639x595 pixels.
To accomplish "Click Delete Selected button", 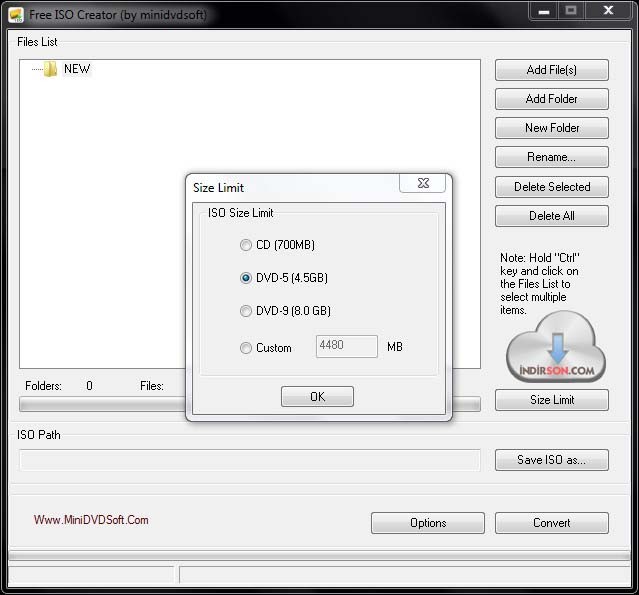I will click(552, 187).
